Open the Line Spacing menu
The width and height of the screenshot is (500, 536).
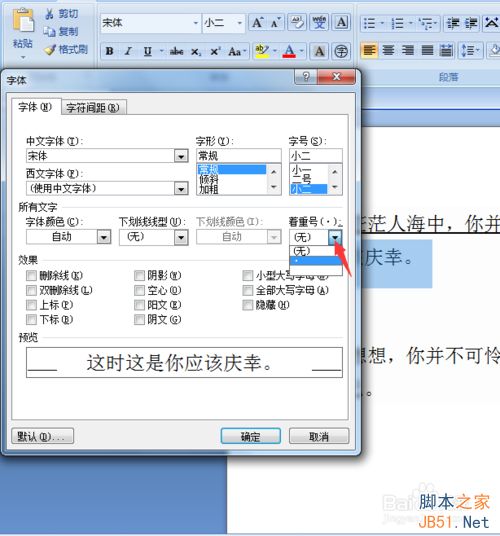(x=470, y=51)
